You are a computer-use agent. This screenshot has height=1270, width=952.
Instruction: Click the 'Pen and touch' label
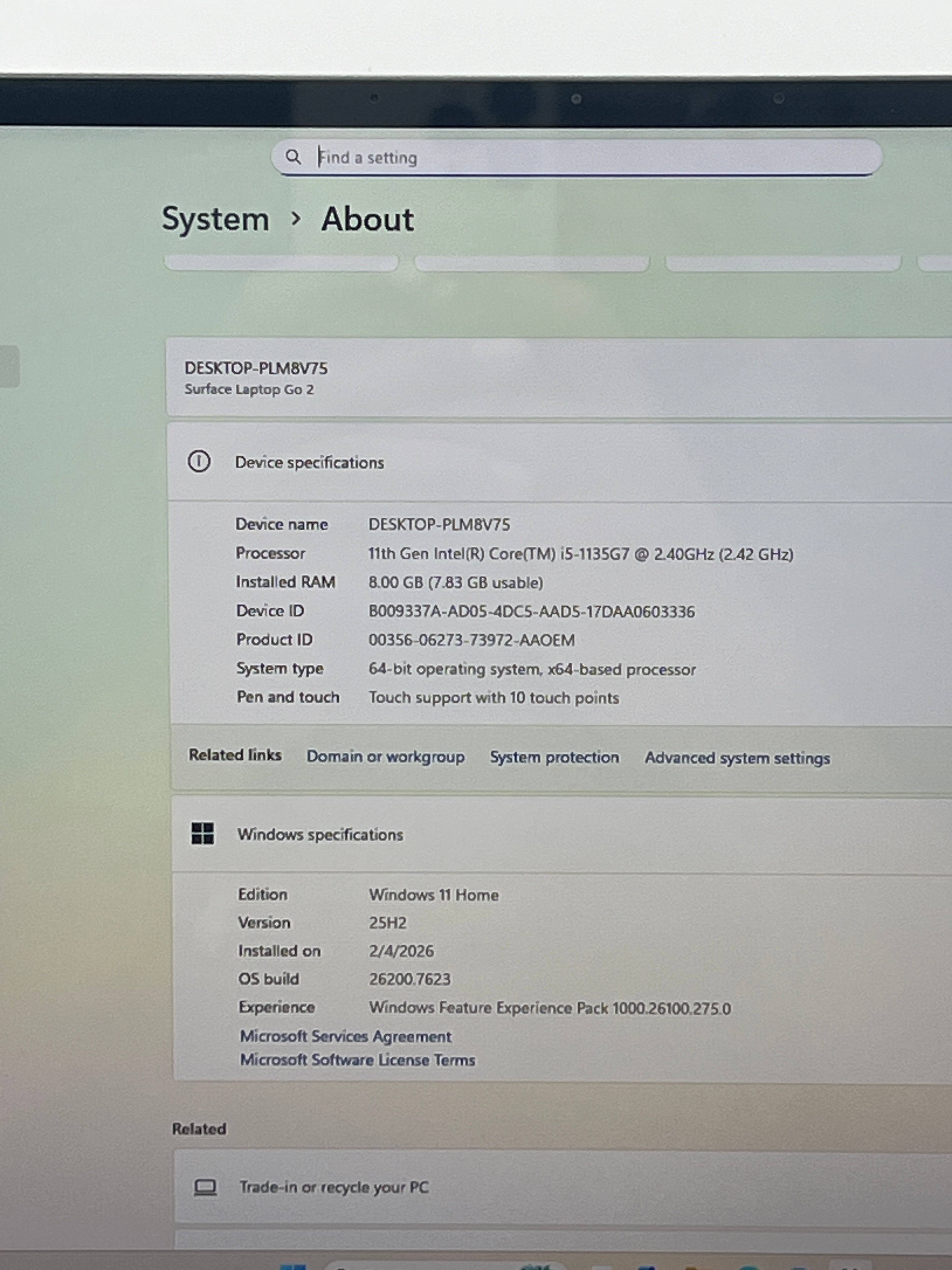288,697
